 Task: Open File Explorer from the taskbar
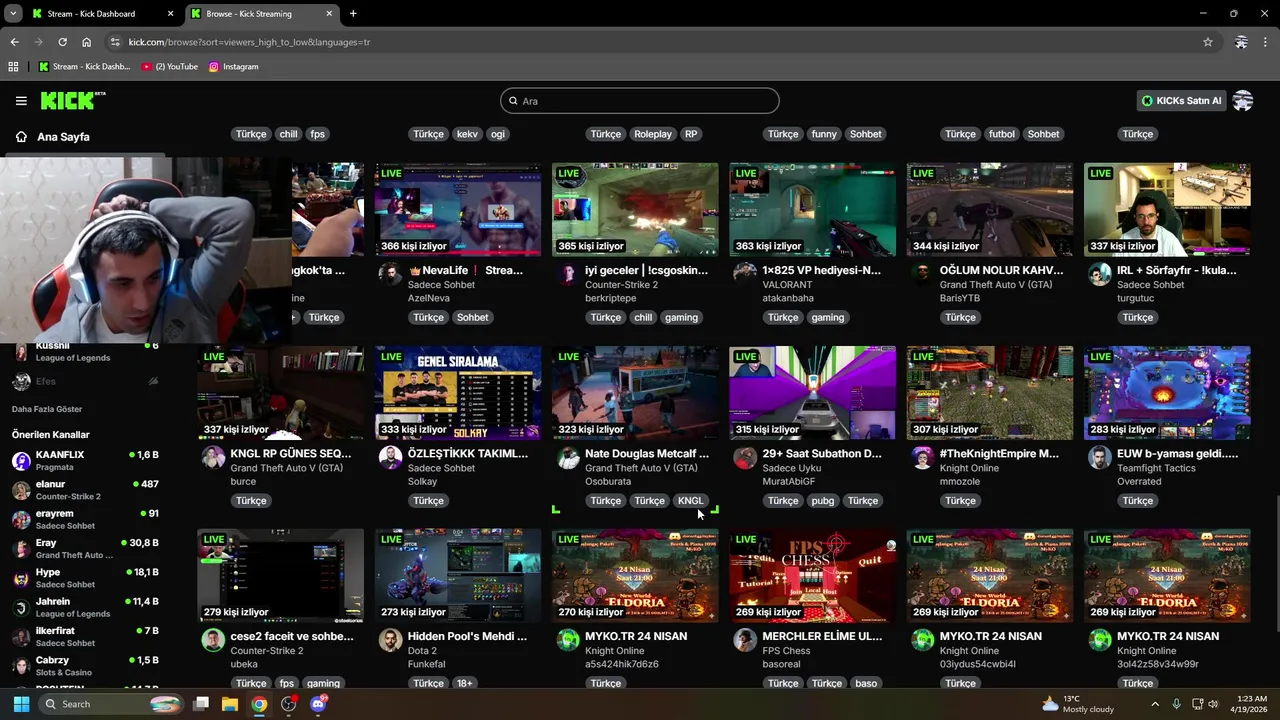[x=230, y=704]
